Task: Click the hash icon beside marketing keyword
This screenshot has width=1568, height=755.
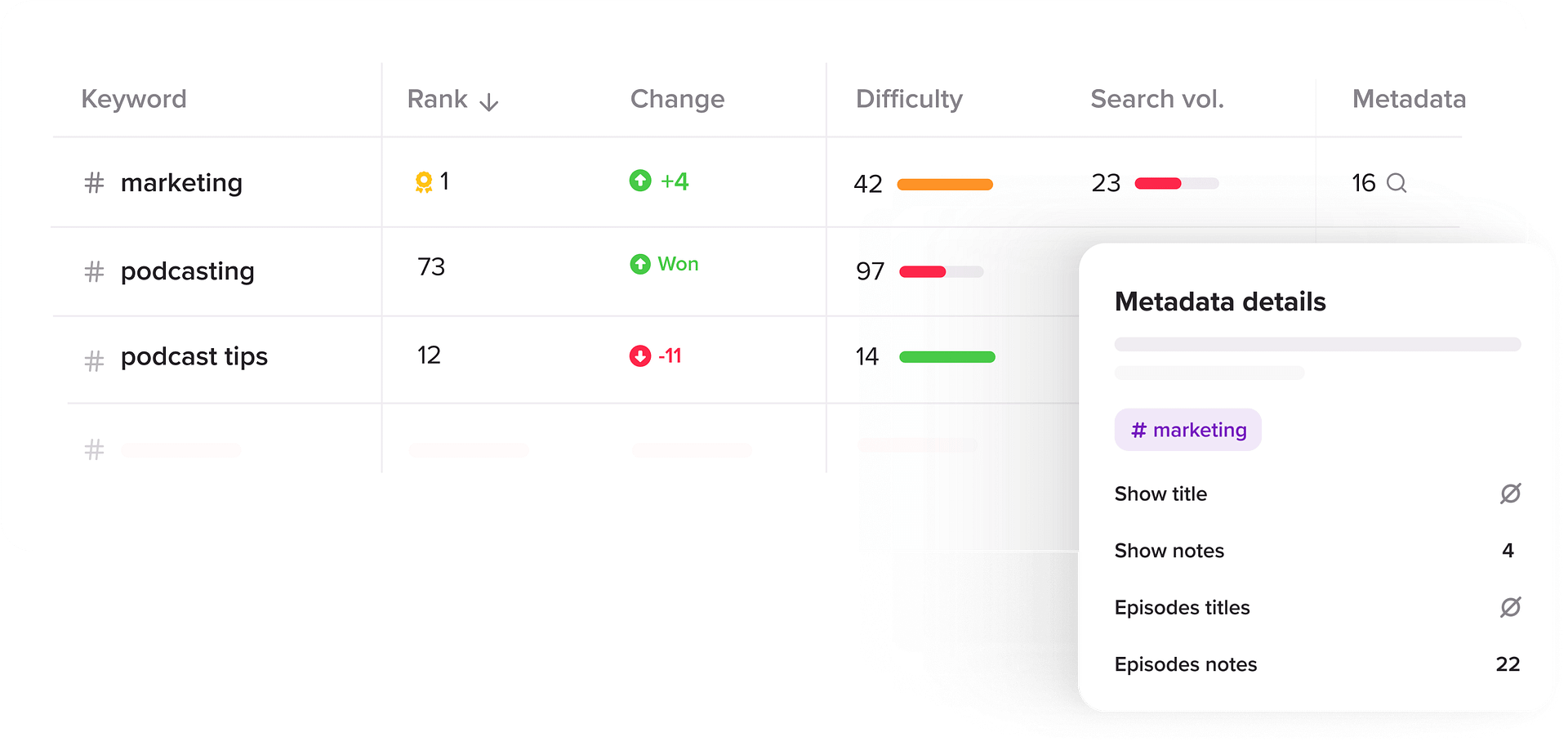Action: (x=95, y=183)
